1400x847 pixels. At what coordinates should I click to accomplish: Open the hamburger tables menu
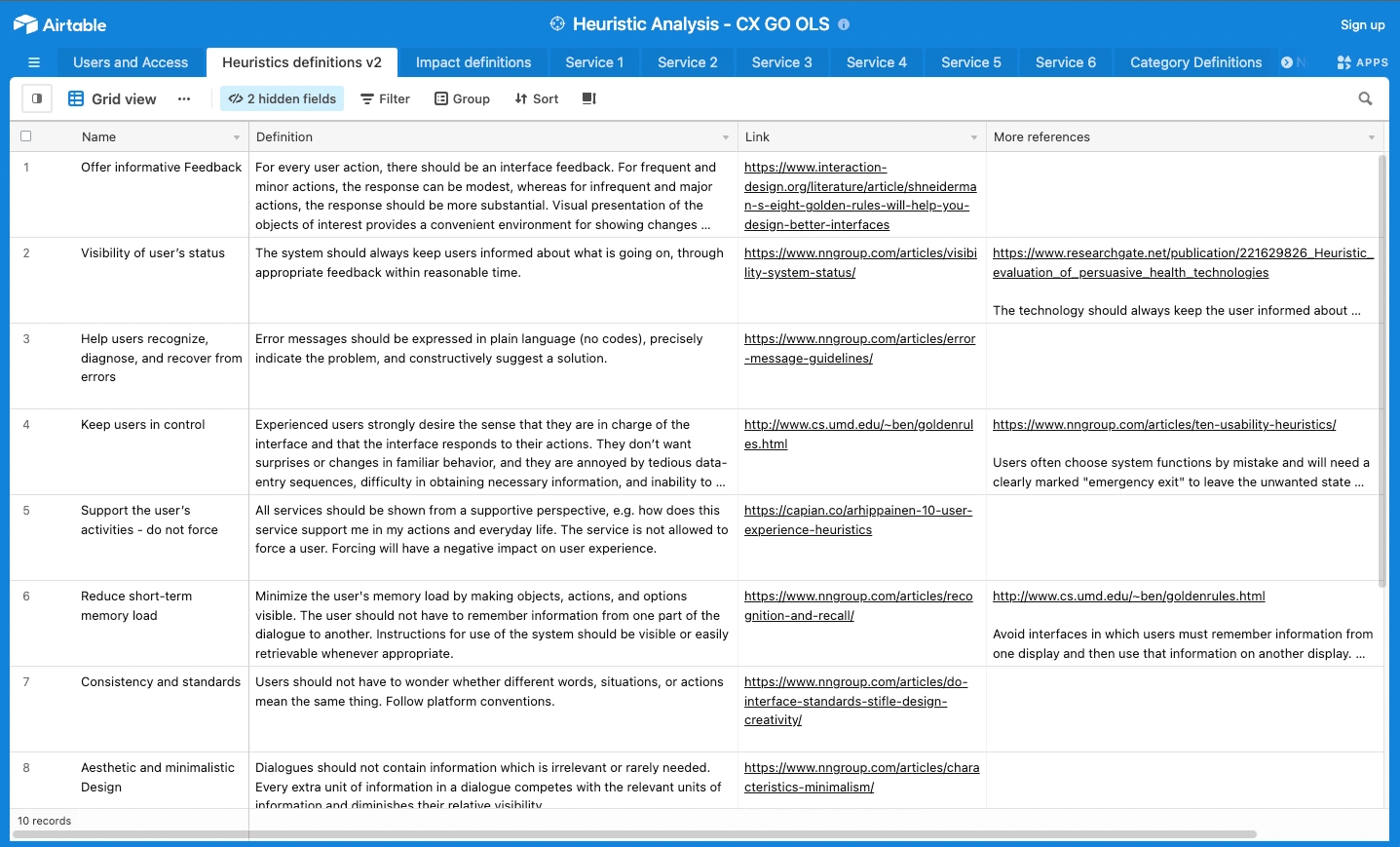34,62
